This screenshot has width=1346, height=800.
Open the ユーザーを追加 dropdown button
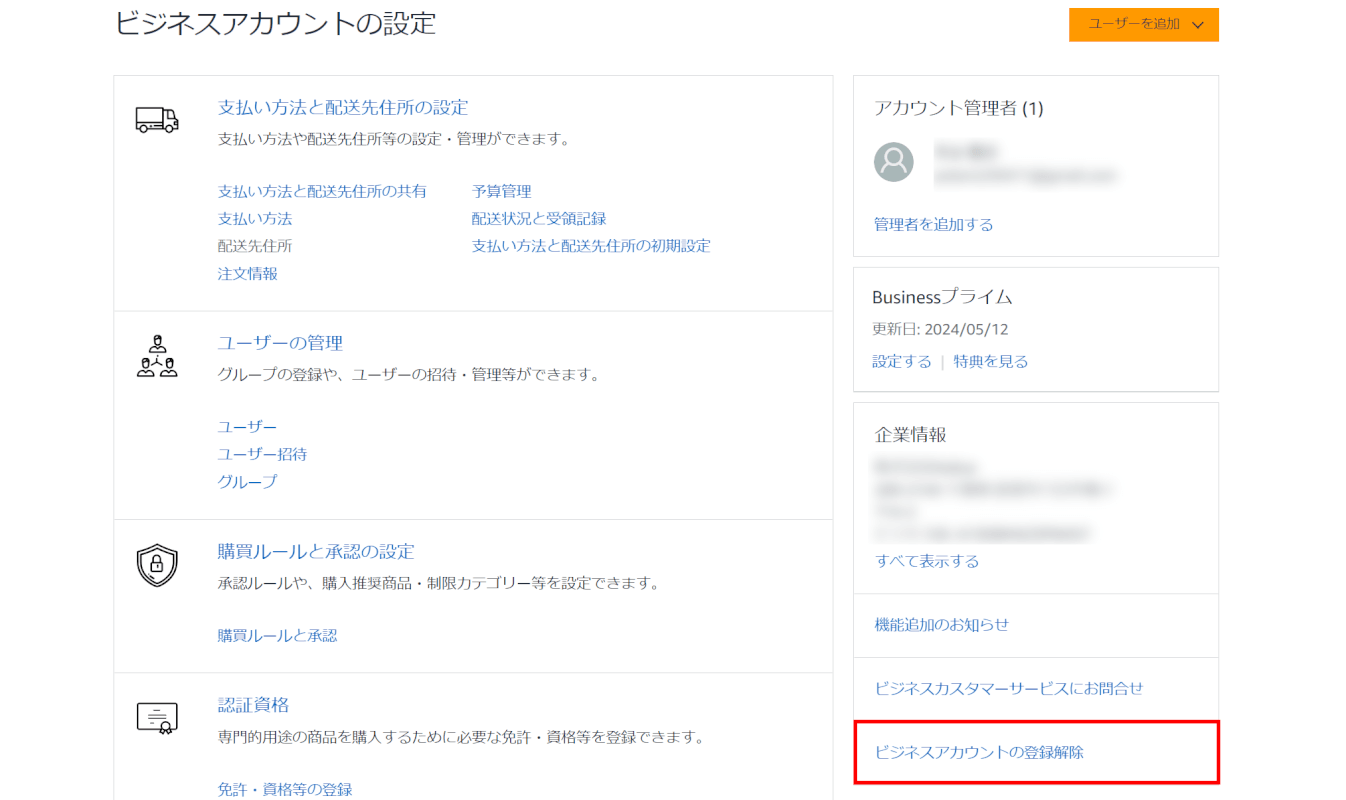[x=1143, y=25]
